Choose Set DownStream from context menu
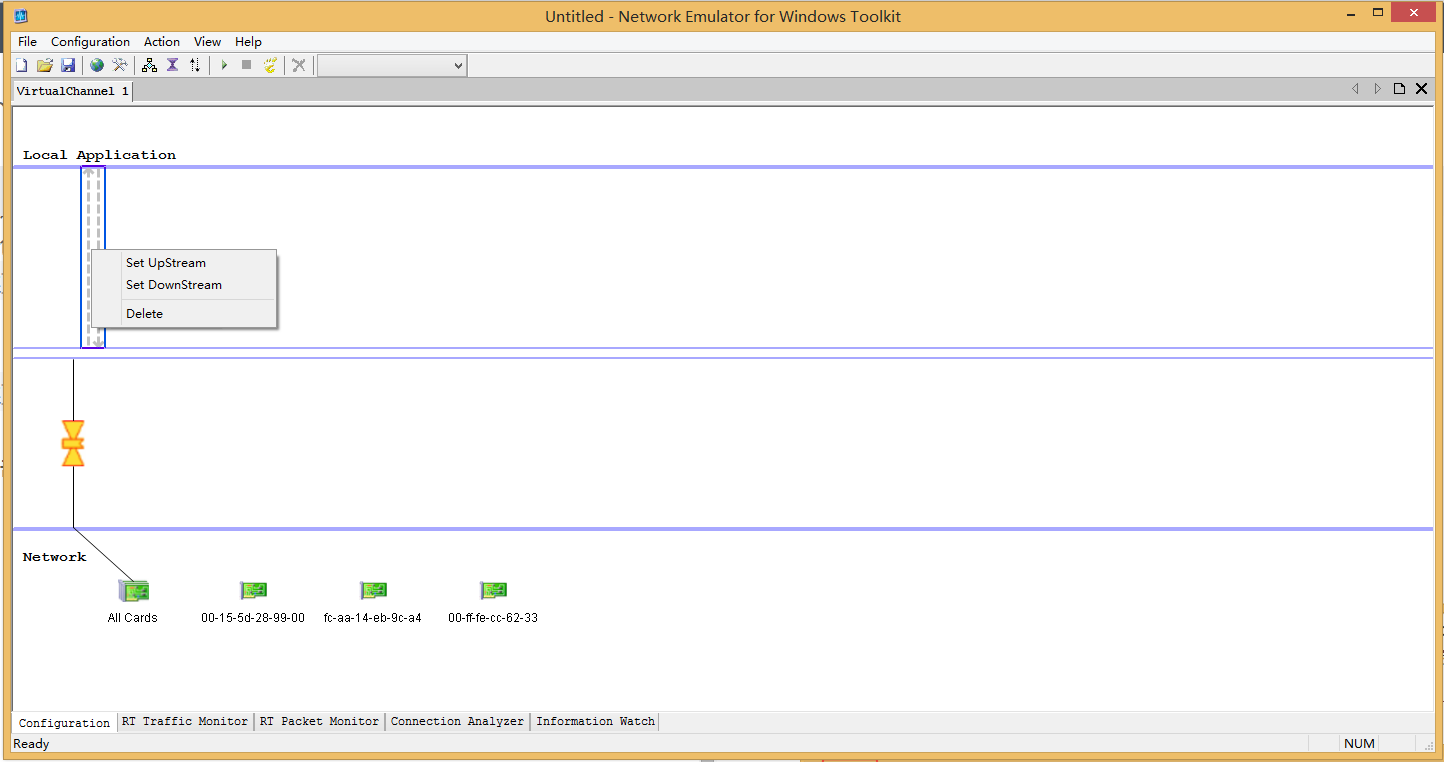 tap(174, 285)
